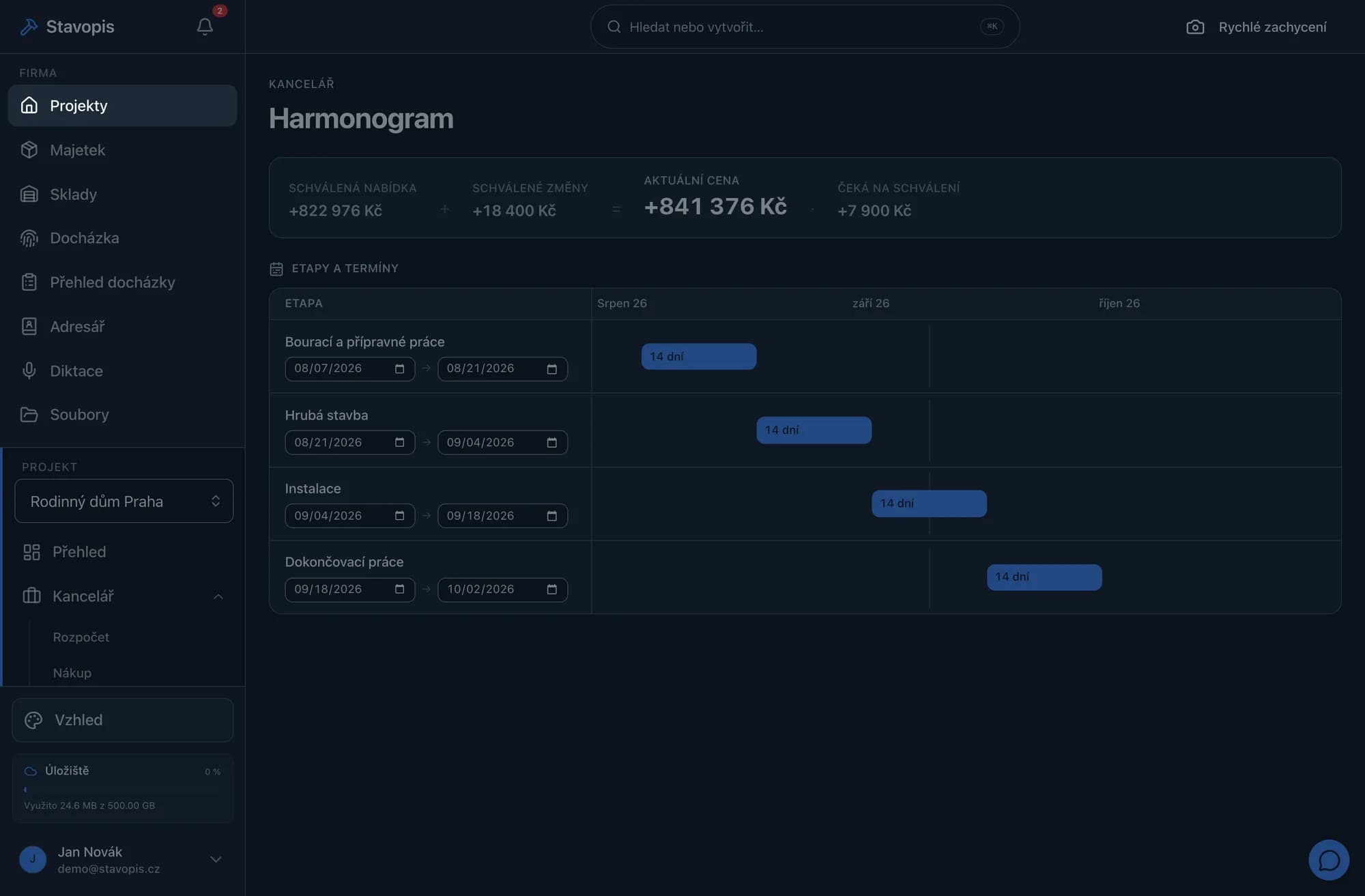Click the Etapy a termíny calendar icon
The width and height of the screenshot is (1365, 896).
[x=276, y=269]
